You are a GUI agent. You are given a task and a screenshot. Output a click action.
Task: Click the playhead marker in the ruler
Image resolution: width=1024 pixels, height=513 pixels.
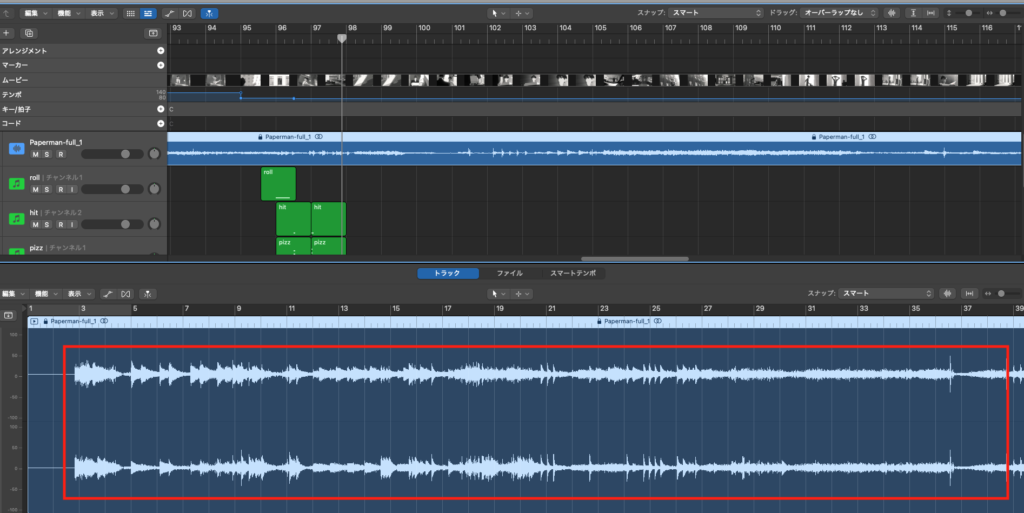coord(342,39)
